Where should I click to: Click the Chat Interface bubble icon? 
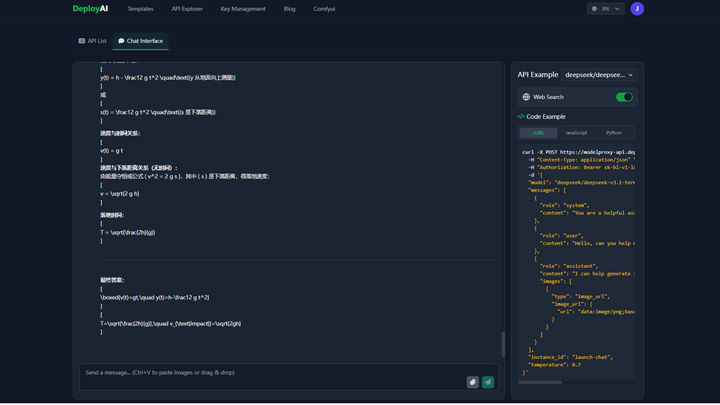(x=121, y=41)
